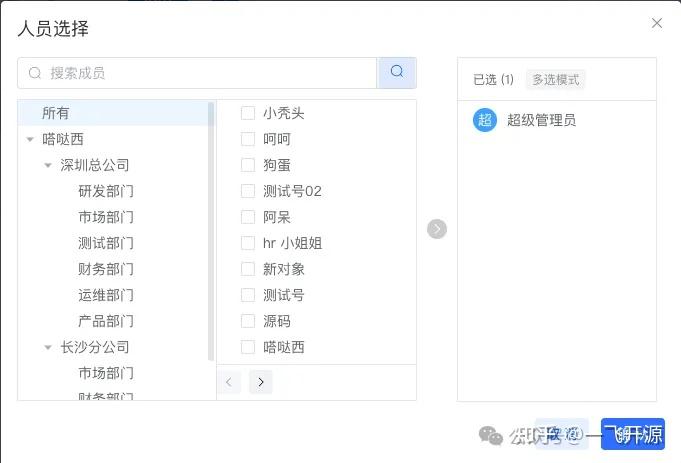Focus the 搜索成员 search field
The image size is (681, 463).
[205, 73]
